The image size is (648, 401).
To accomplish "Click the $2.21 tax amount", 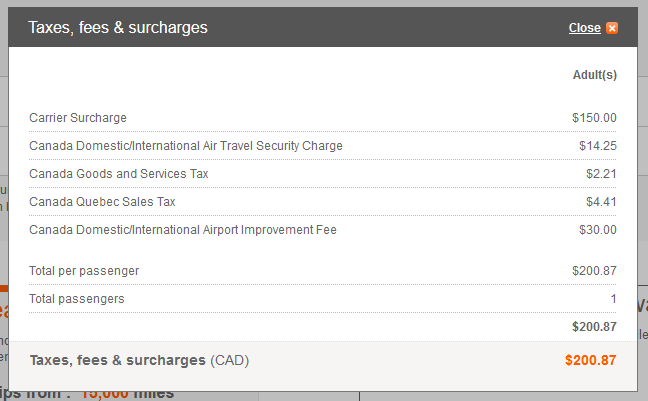I will (601, 174).
